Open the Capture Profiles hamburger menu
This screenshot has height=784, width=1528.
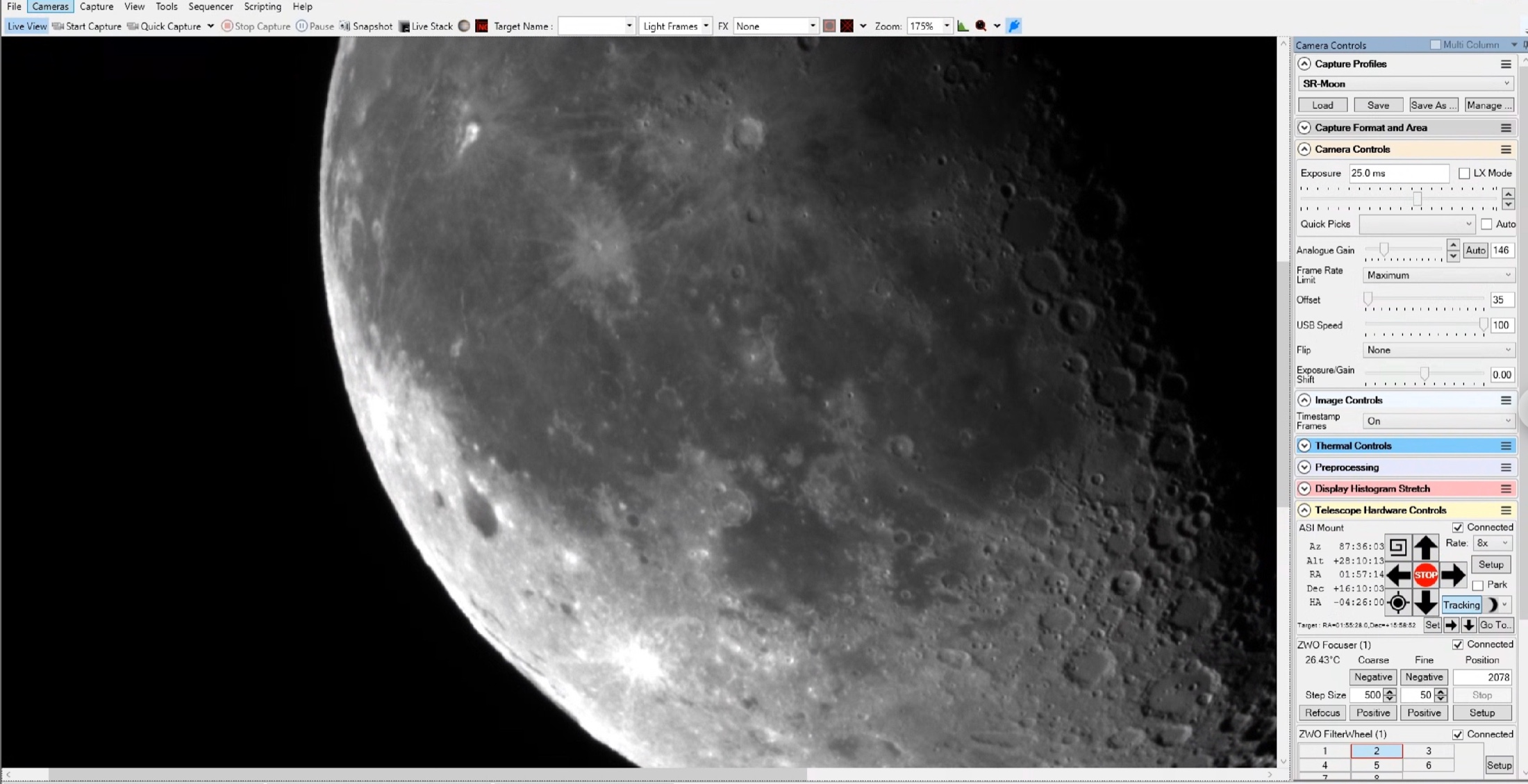pos(1506,64)
